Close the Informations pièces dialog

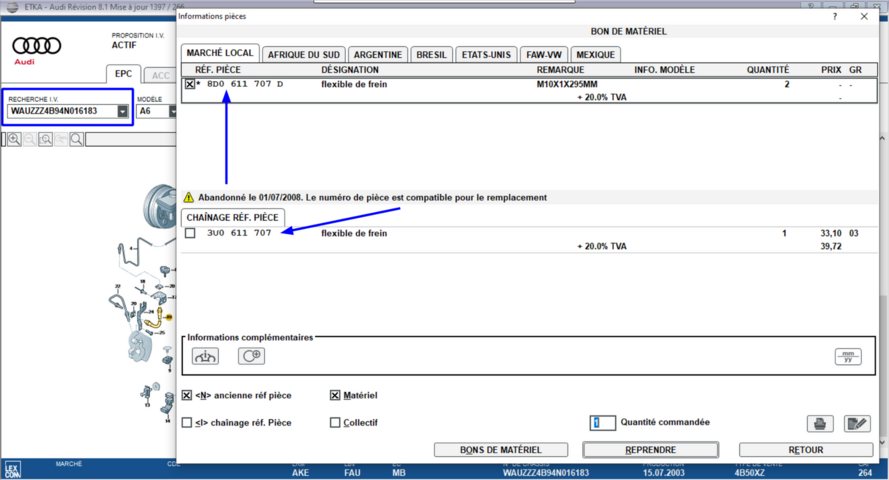pos(864,16)
